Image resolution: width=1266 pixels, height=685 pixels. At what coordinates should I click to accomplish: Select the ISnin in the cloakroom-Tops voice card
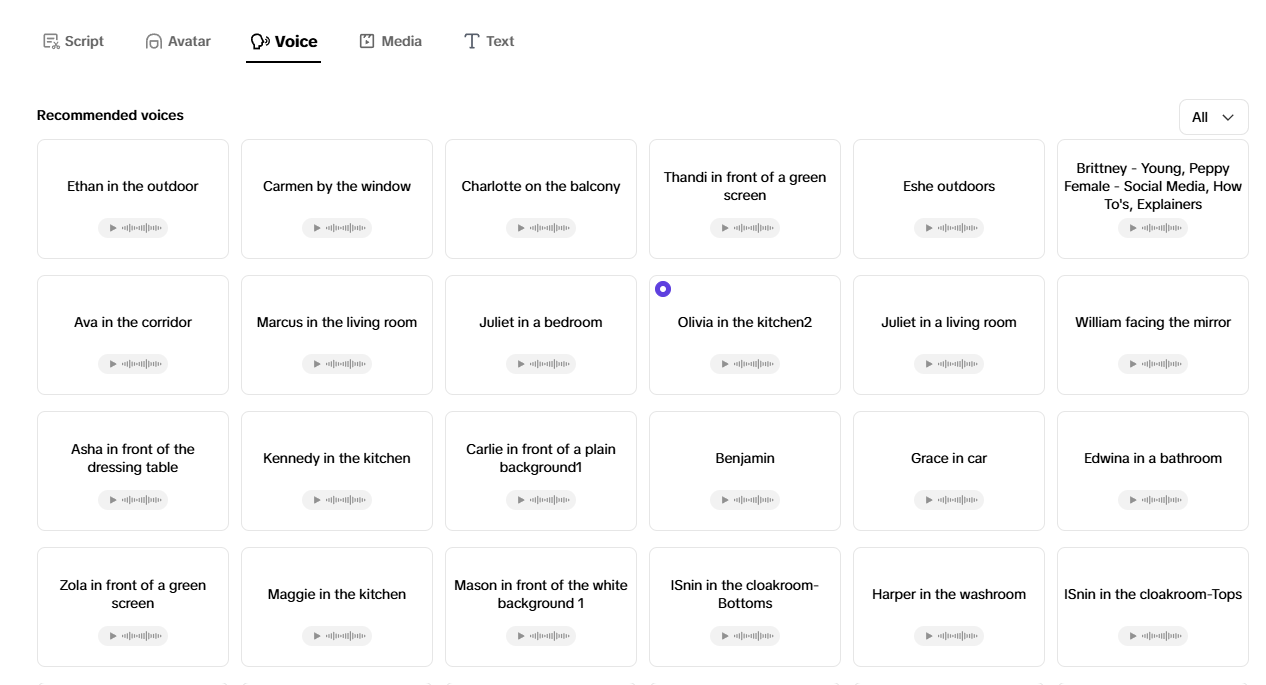click(x=1153, y=607)
